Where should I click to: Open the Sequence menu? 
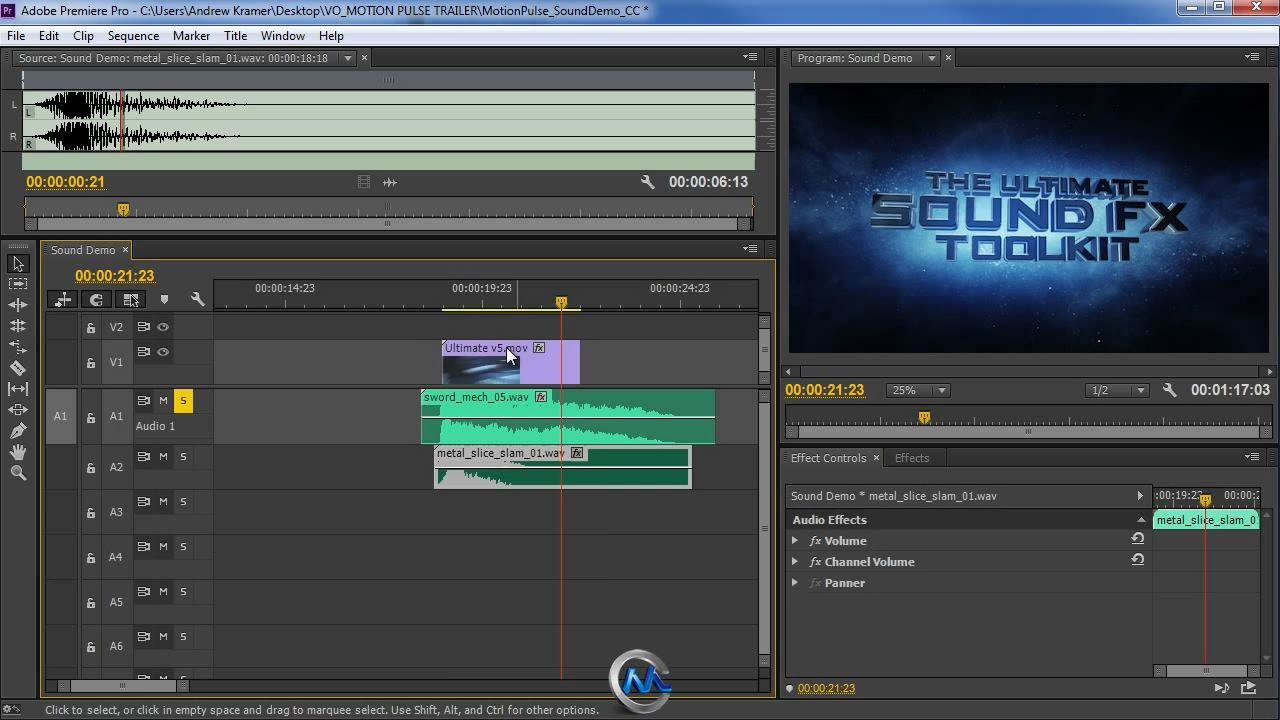[133, 35]
